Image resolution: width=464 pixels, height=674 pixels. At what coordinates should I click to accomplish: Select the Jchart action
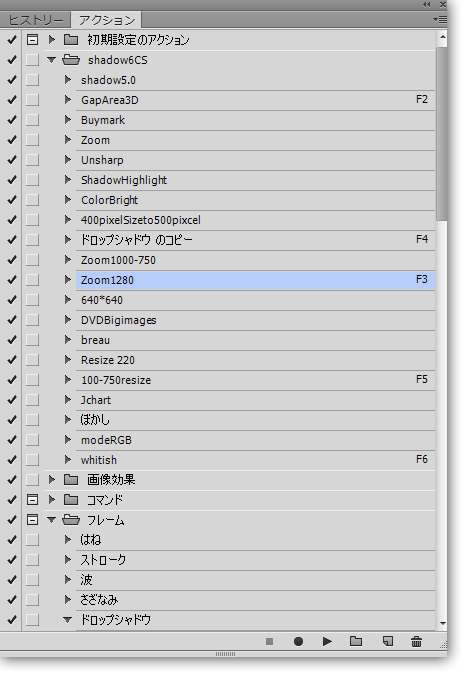(x=255, y=400)
